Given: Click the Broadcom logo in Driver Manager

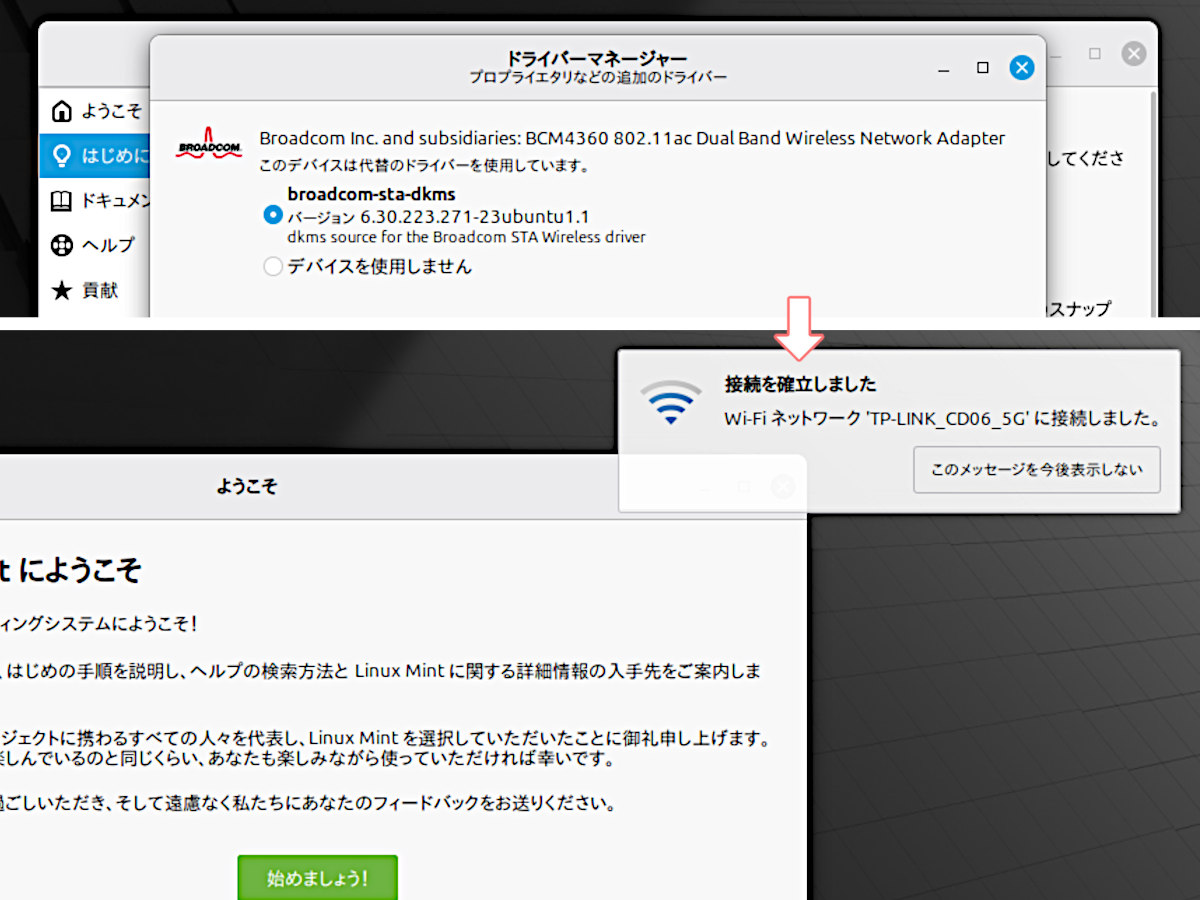Looking at the screenshot, I should 208,143.
